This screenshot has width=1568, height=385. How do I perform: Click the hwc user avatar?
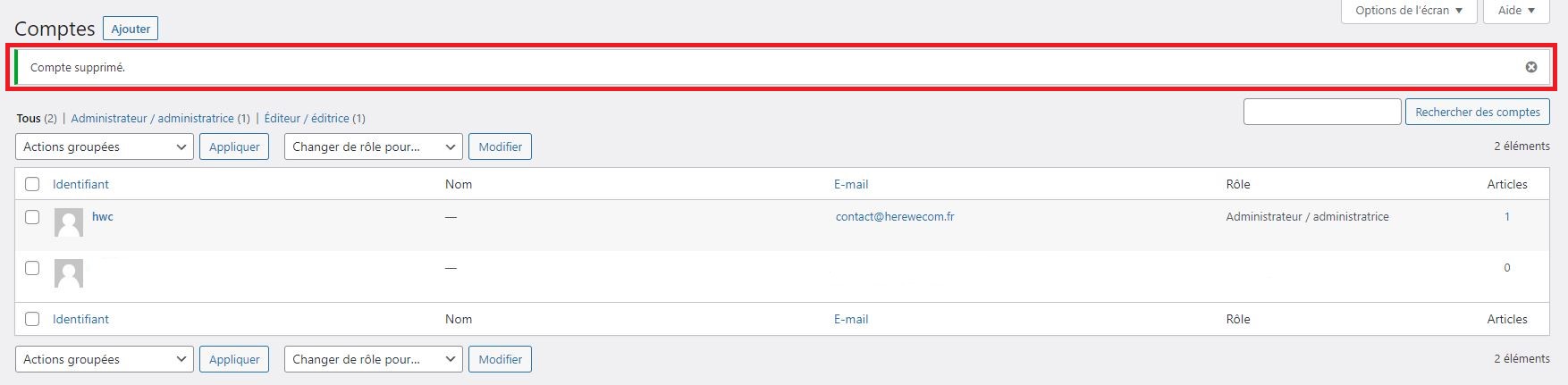(x=69, y=222)
